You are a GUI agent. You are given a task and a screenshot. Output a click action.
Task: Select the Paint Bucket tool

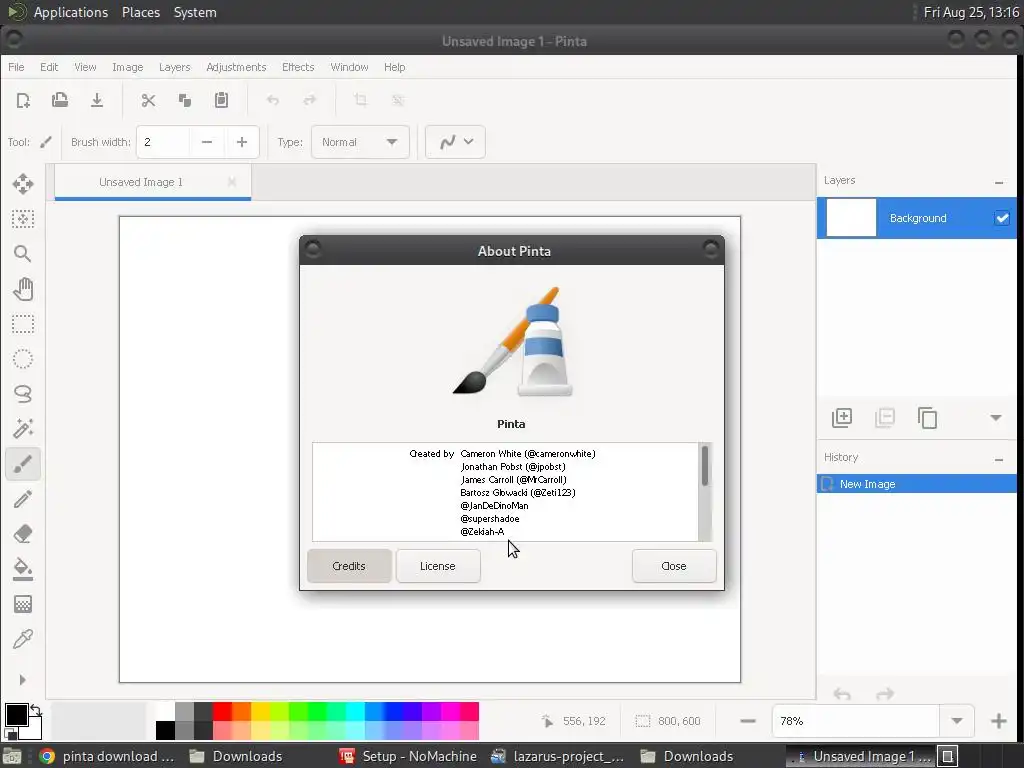(23, 569)
